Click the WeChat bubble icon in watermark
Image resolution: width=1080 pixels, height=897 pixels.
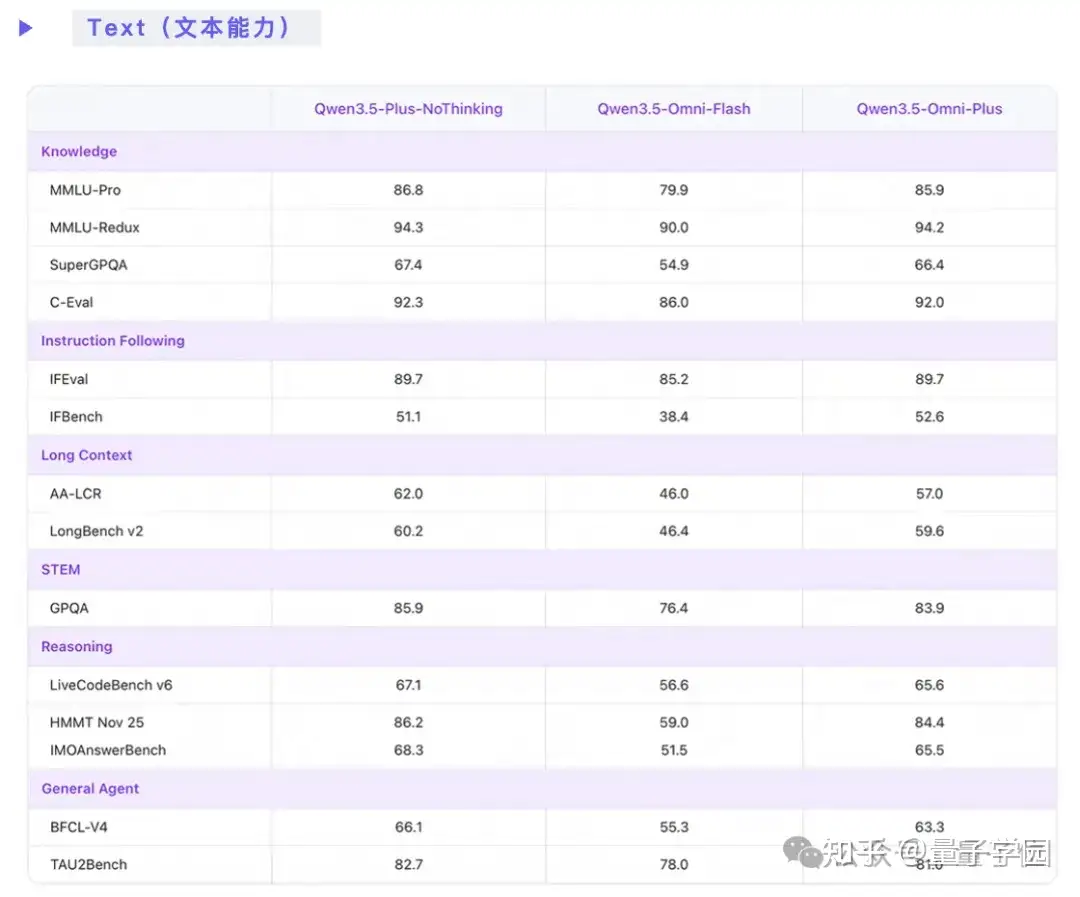pyautogui.click(x=802, y=852)
